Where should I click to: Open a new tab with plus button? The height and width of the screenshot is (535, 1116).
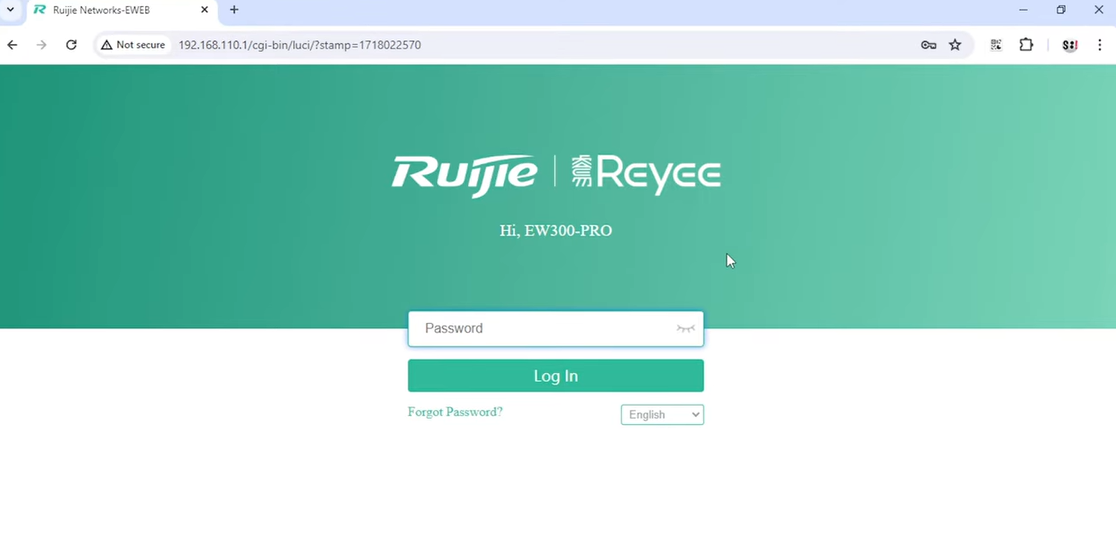pyautogui.click(x=233, y=10)
